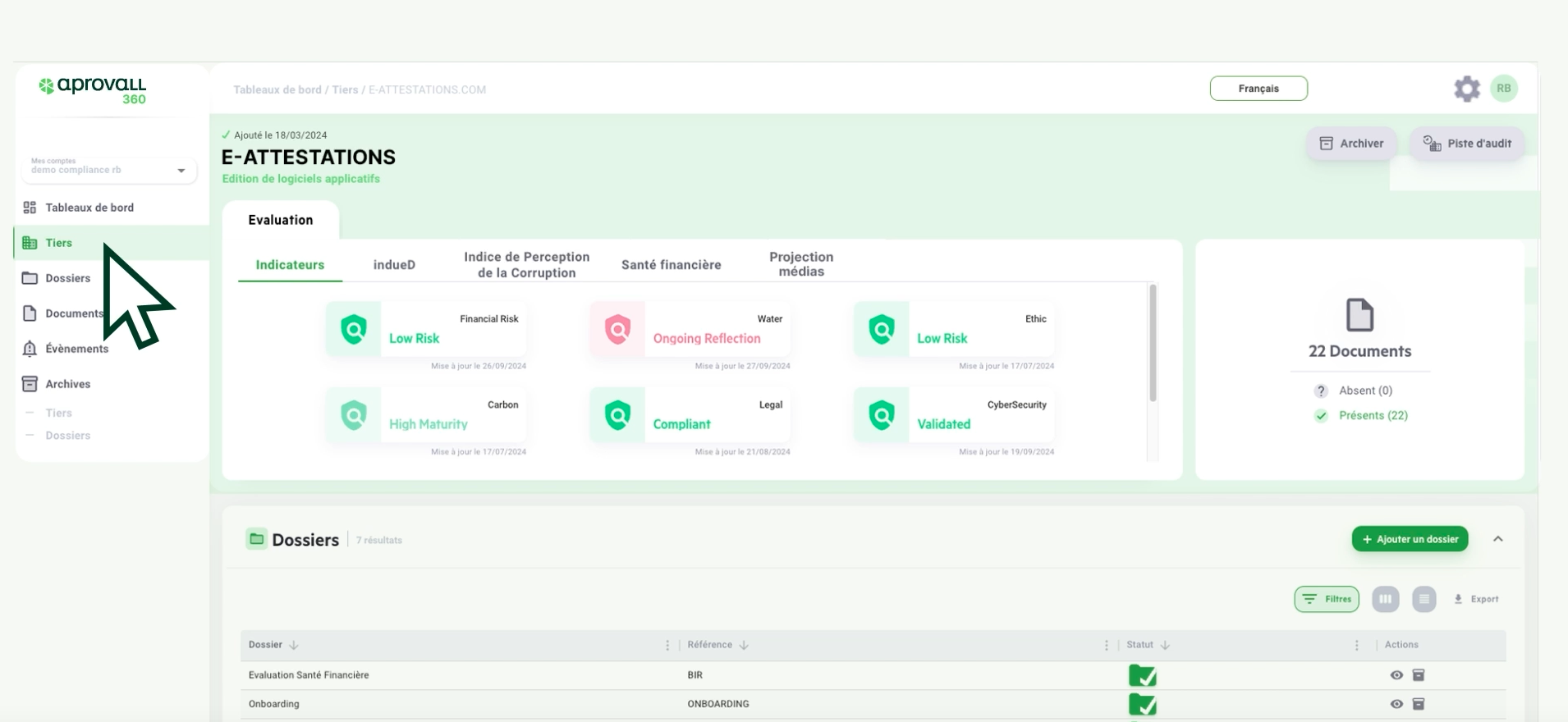Viewport: 1568px width, 722px height.
Task: Open the RB user avatar
Action: pyautogui.click(x=1503, y=89)
